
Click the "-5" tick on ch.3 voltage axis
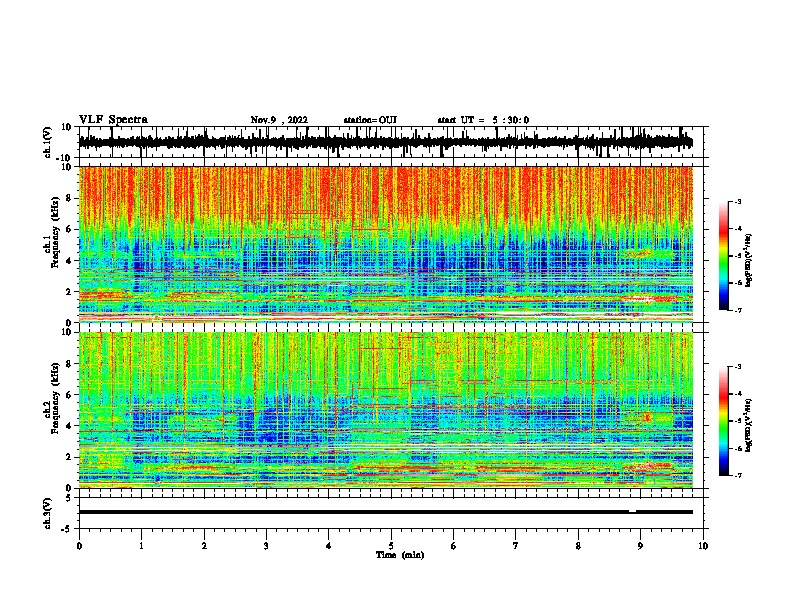click(x=68, y=529)
